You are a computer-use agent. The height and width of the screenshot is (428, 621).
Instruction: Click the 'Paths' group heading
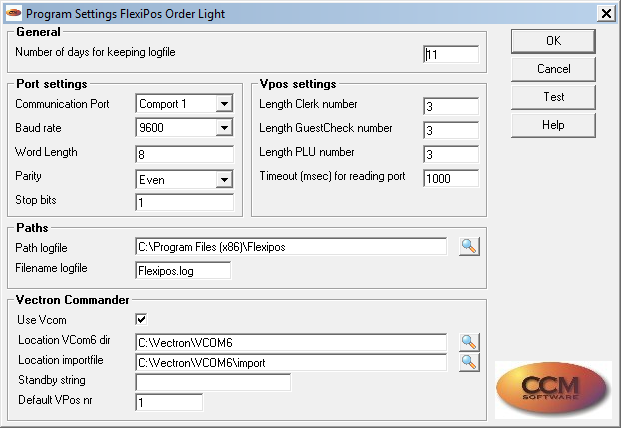pos(32,228)
